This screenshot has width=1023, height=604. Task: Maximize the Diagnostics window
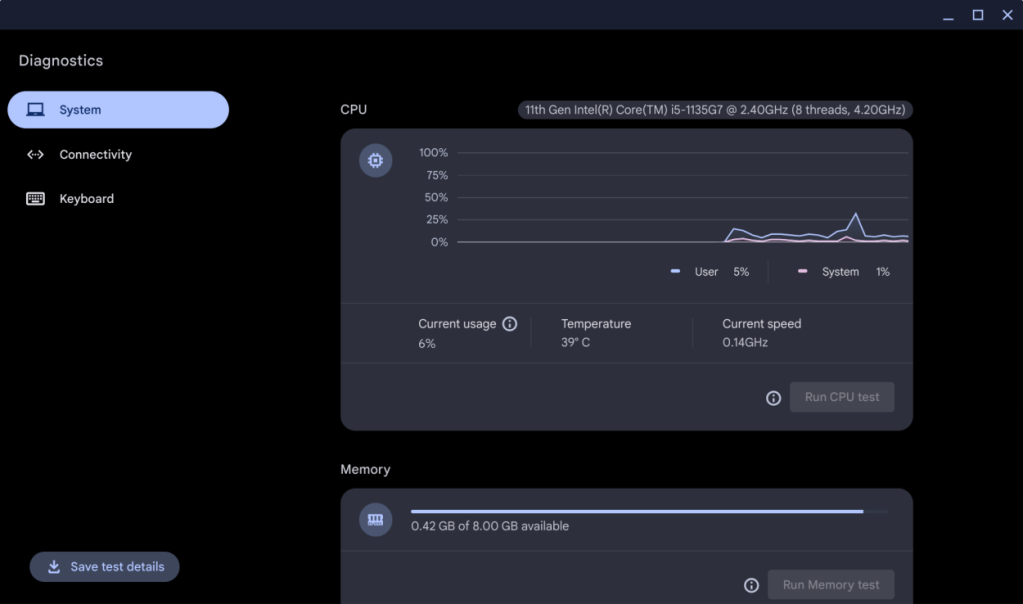(978, 15)
